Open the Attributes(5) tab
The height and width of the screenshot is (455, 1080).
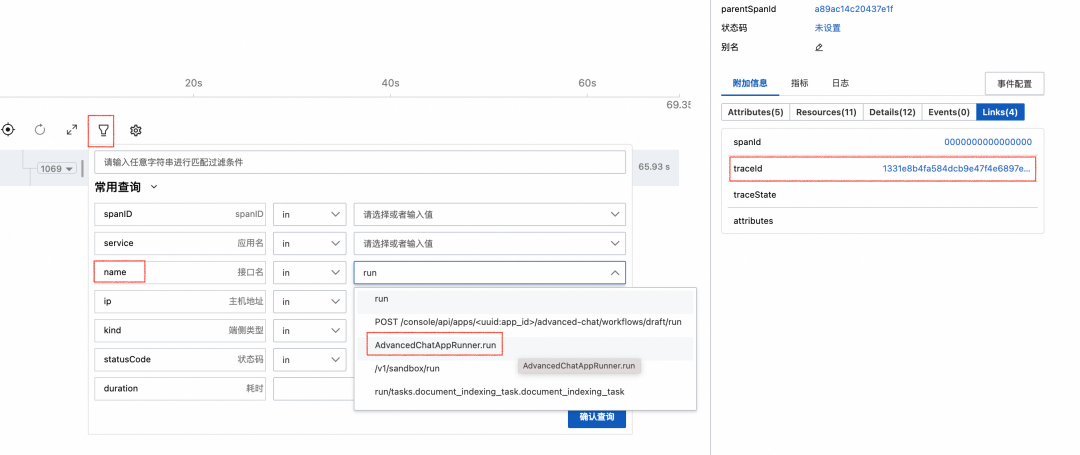(755, 112)
